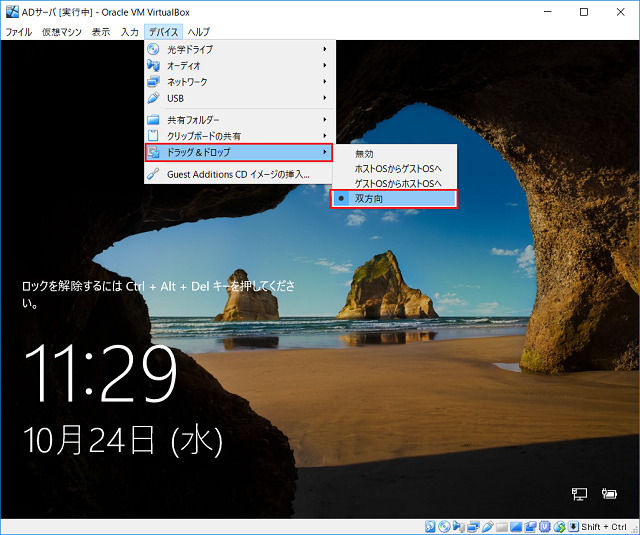Click the hard disk activity status icon

(430, 526)
